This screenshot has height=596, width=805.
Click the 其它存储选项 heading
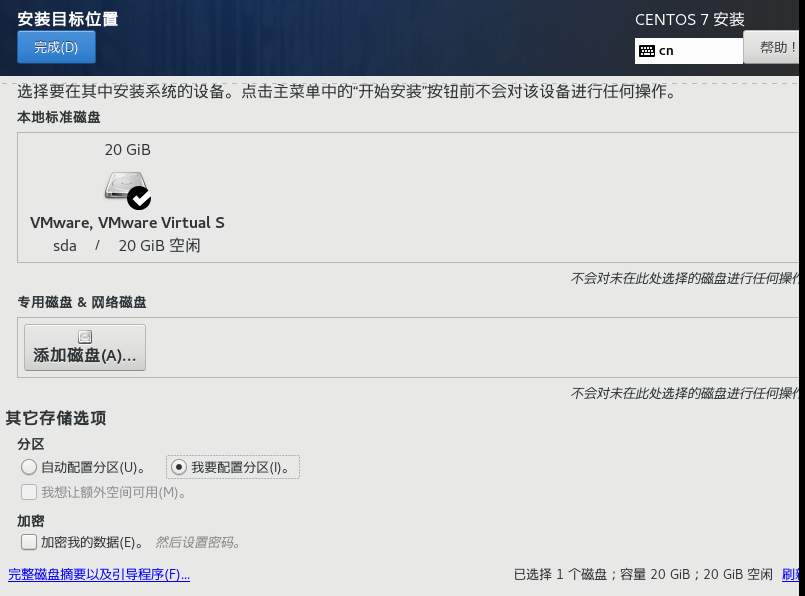point(56,418)
